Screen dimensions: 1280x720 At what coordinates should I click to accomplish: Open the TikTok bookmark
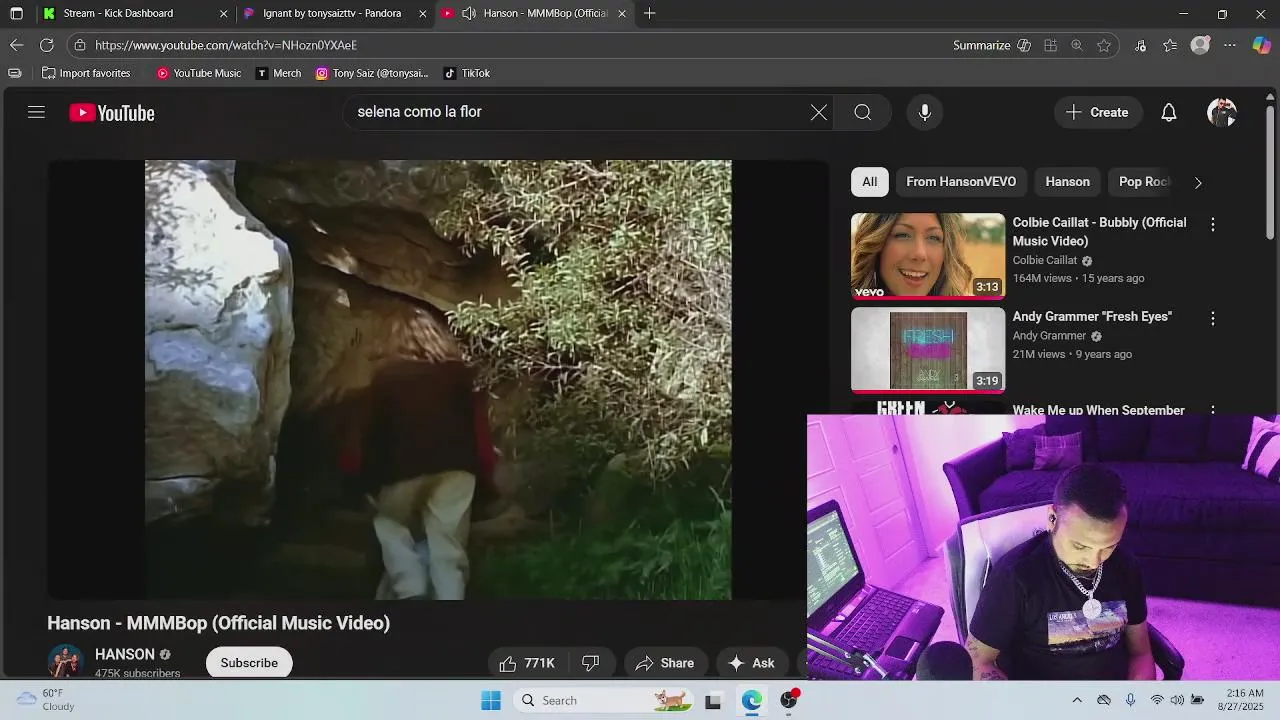coord(466,73)
